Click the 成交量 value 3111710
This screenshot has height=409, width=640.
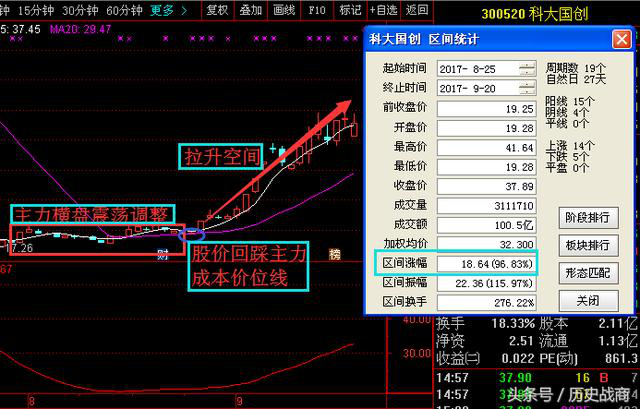pos(487,206)
